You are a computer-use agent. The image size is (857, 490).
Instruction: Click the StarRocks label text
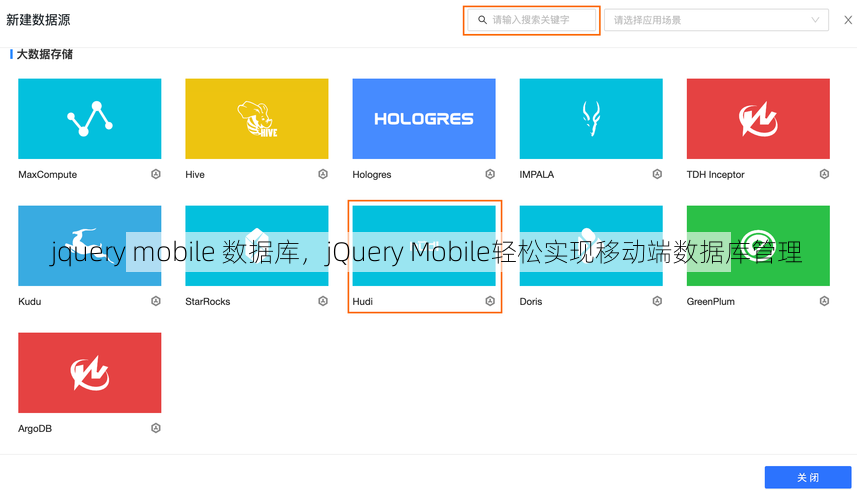(x=208, y=302)
